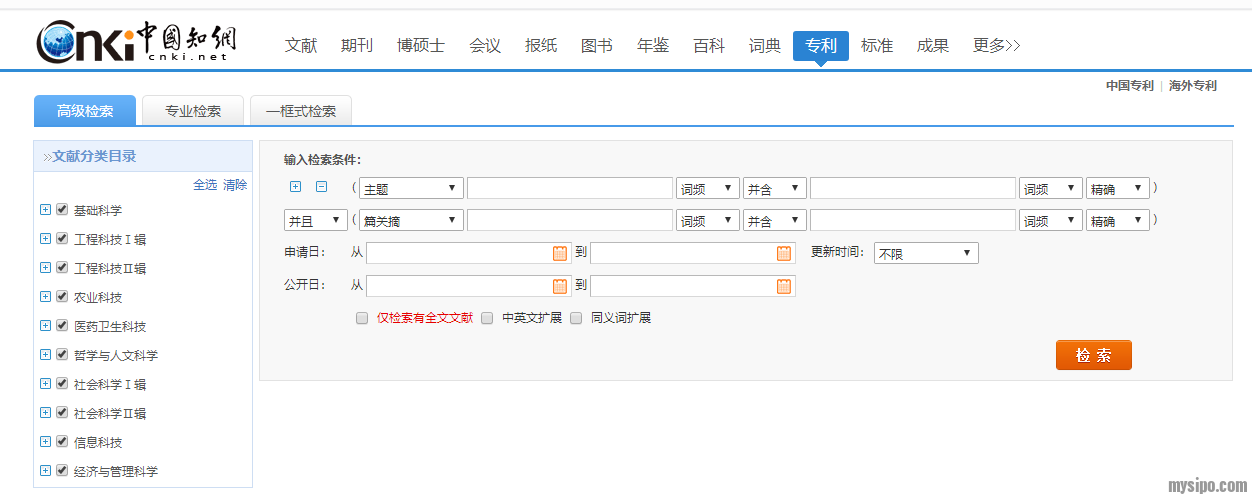Screen dimensions: 1252x499
Task: Click the first 主题 keyword input field
Action: pyautogui.click(x=569, y=188)
